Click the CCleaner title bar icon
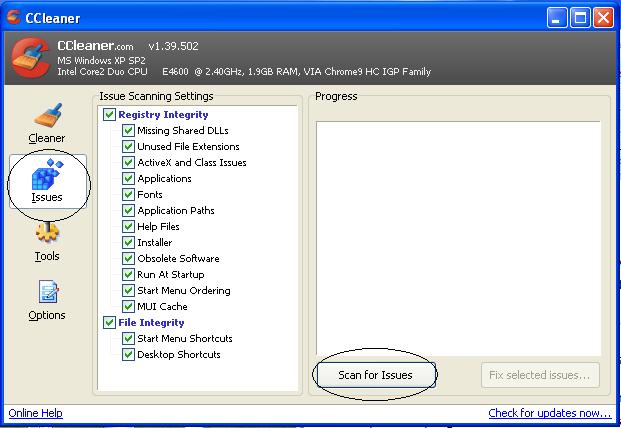This screenshot has height=428, width=621. tap(13, 17)
